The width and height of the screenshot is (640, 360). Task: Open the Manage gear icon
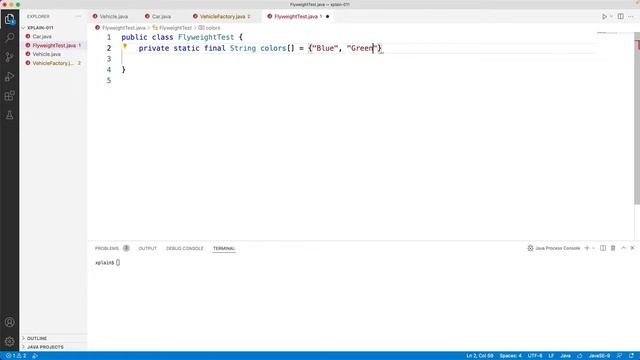pyautogui.click(x=9, y=341)
